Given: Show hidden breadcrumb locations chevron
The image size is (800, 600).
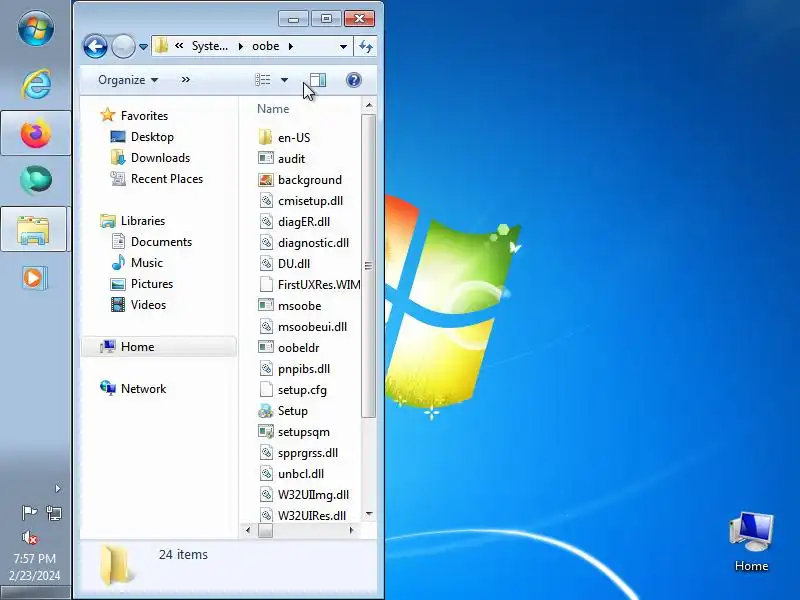Looking at the screenshot, I should tap(179, 45).
